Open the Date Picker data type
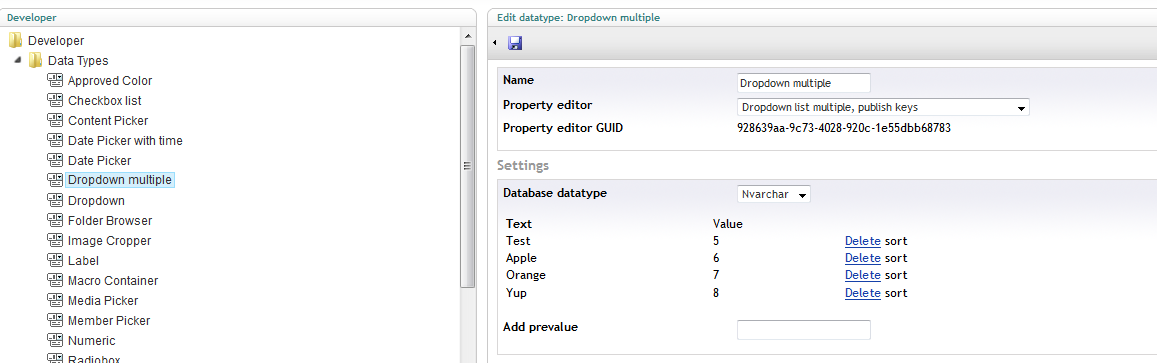The width and height of the screenshot is (1157, 363). point(100,160)
